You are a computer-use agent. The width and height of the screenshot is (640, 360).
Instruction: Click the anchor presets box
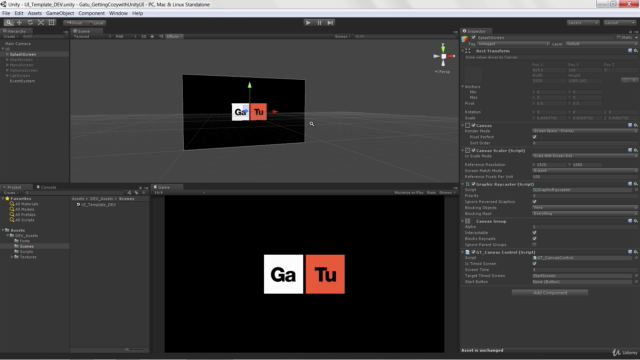(x=473, y=74)
